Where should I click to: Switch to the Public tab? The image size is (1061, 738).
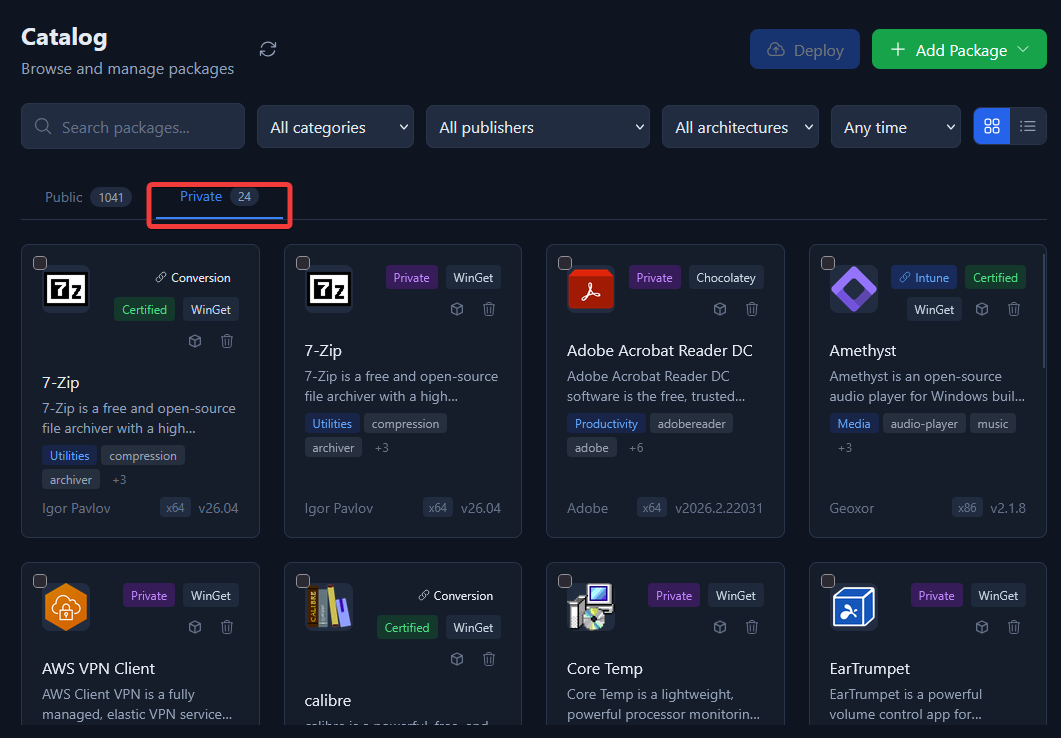point(88,198)
